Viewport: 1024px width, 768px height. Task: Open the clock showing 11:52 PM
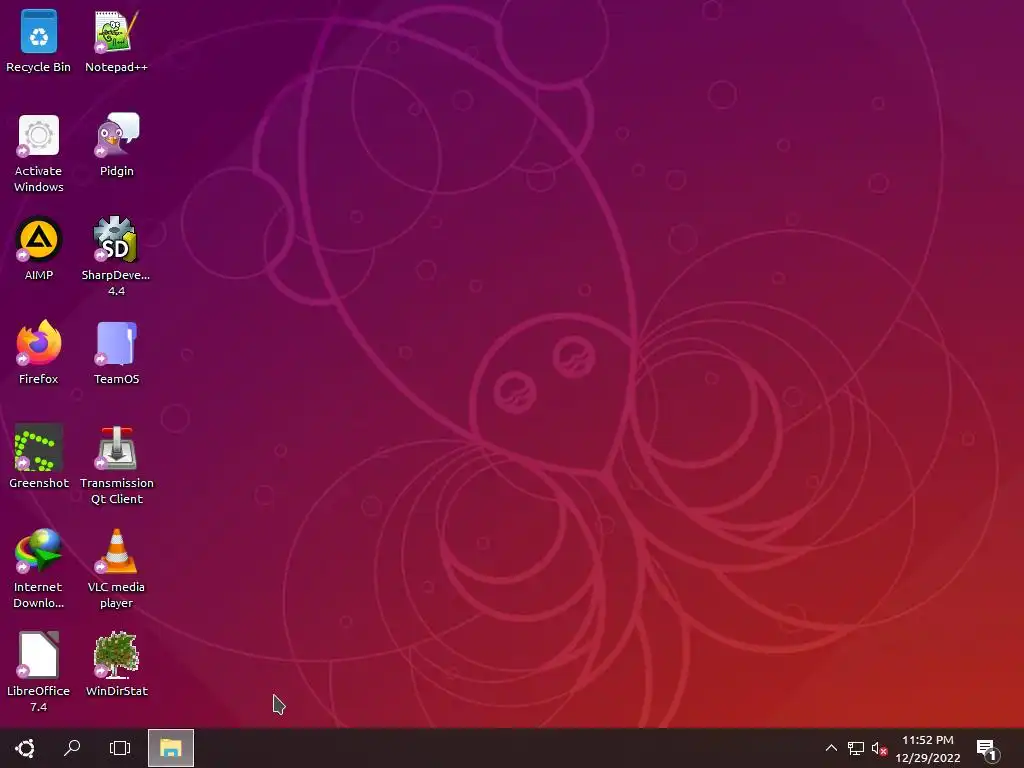pos(927,748)
